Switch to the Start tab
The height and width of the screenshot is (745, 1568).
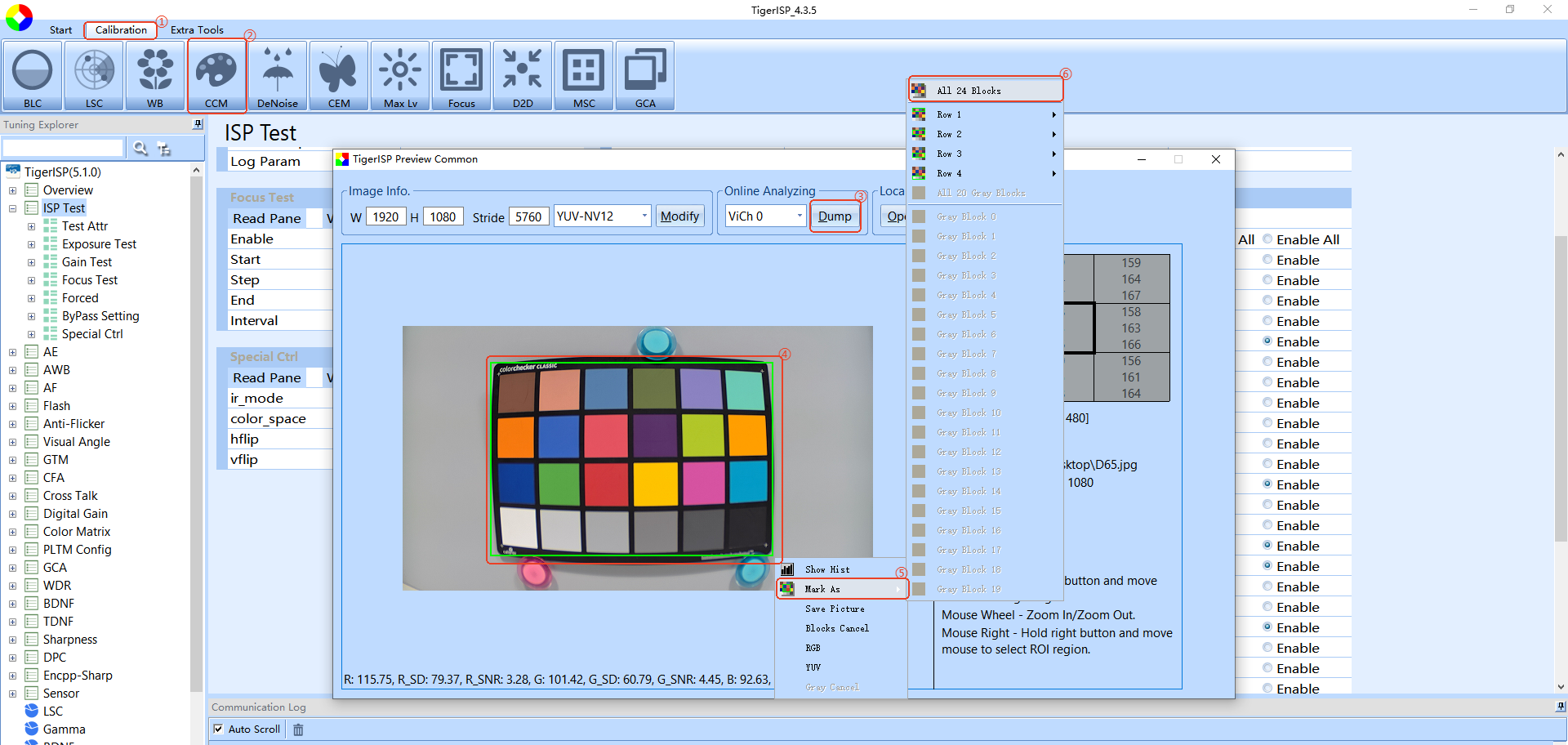click(60, 30)
